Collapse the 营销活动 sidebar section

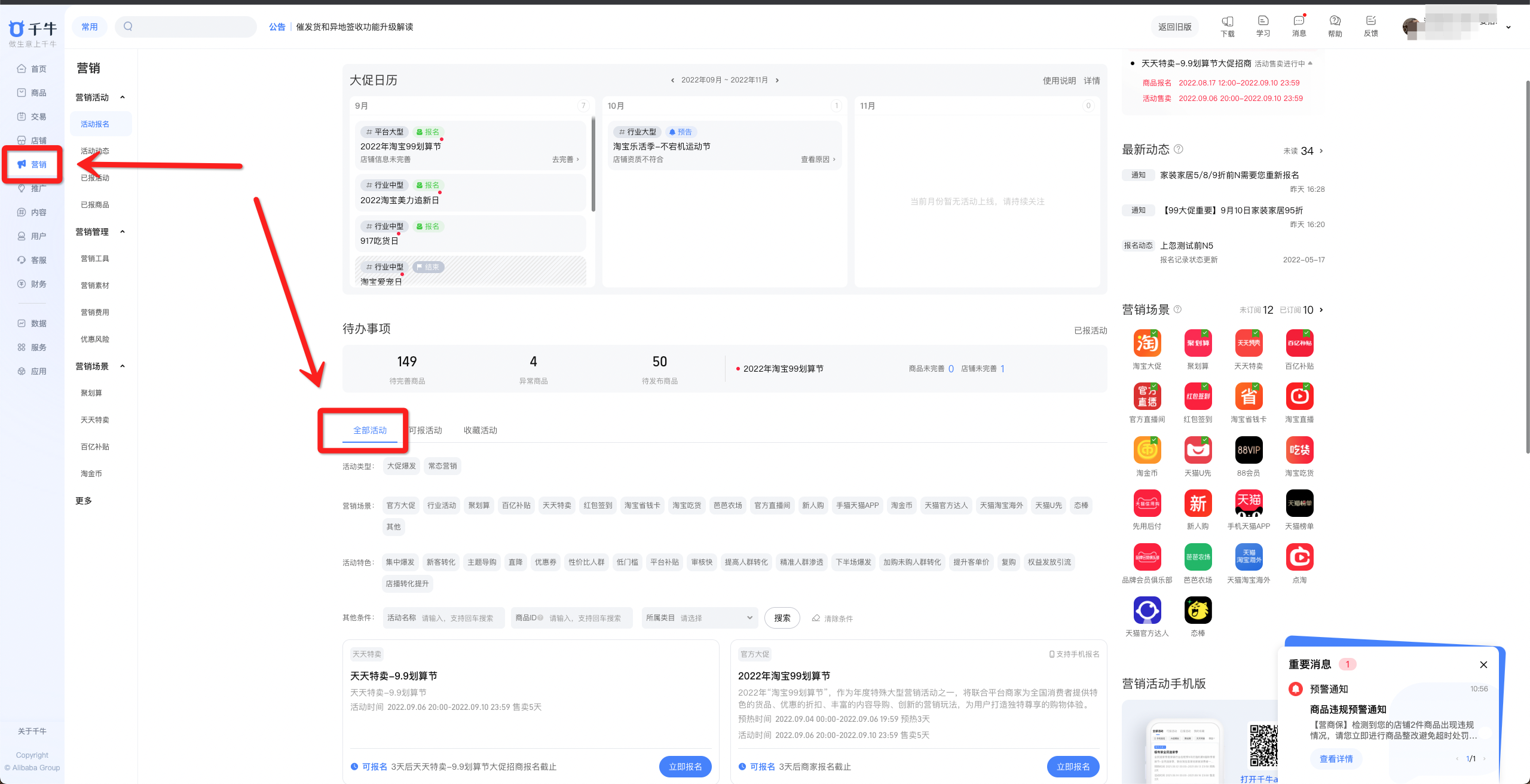point(123,97)
